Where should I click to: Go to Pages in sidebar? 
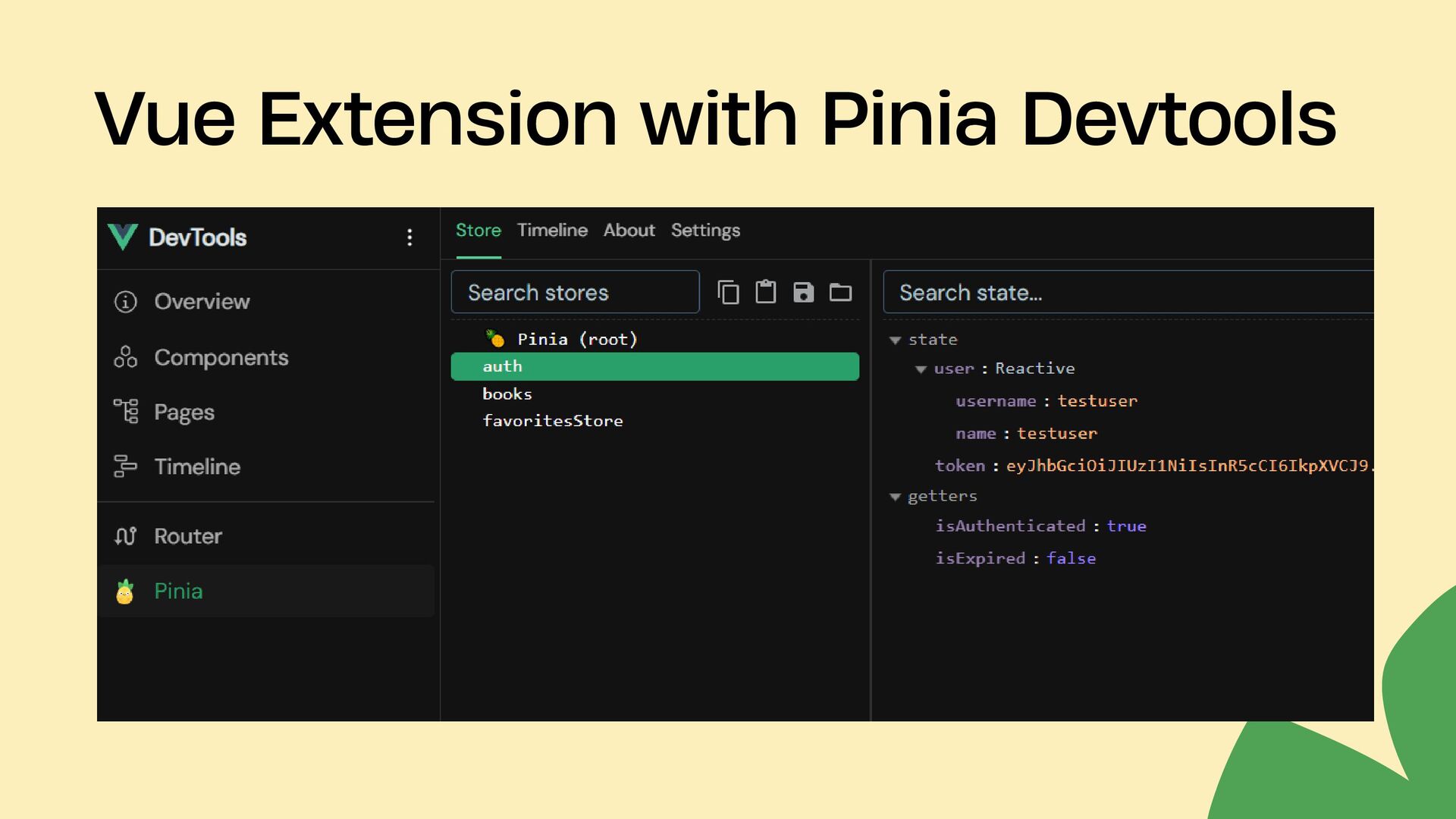coord(184,412)
